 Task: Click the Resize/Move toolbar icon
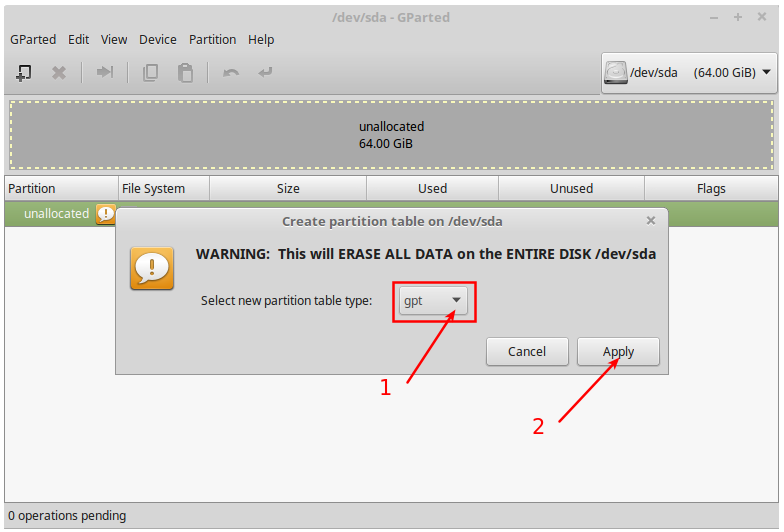[105, 72]
